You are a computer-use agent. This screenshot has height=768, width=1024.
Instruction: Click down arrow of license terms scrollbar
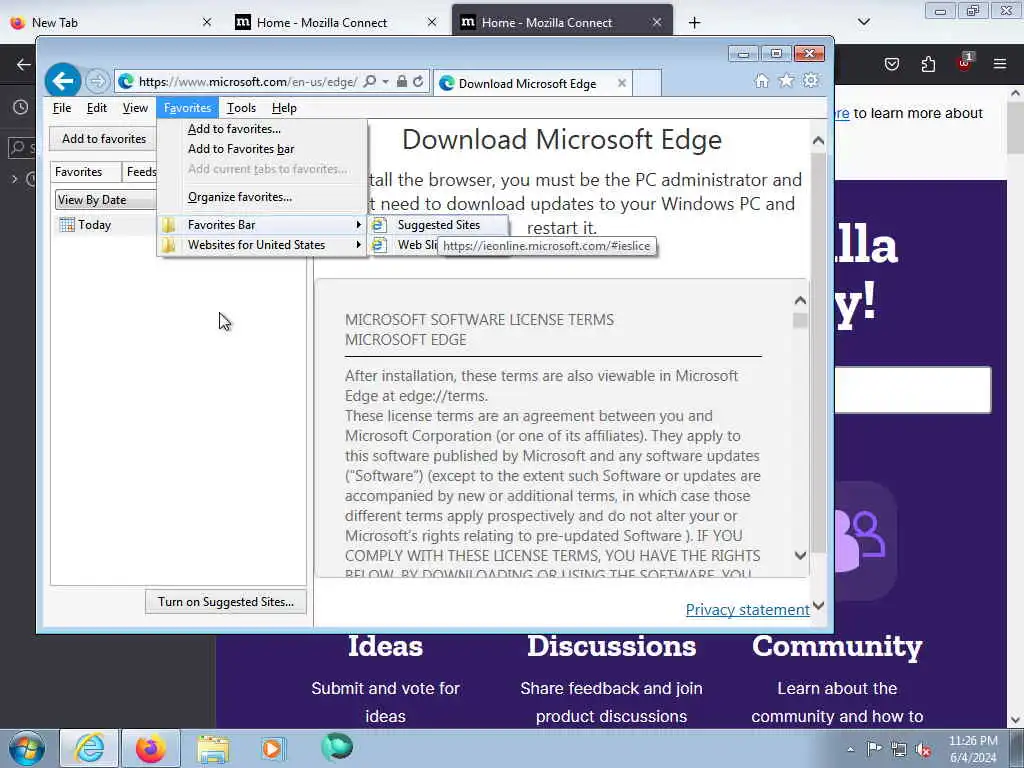coord(800,555)
